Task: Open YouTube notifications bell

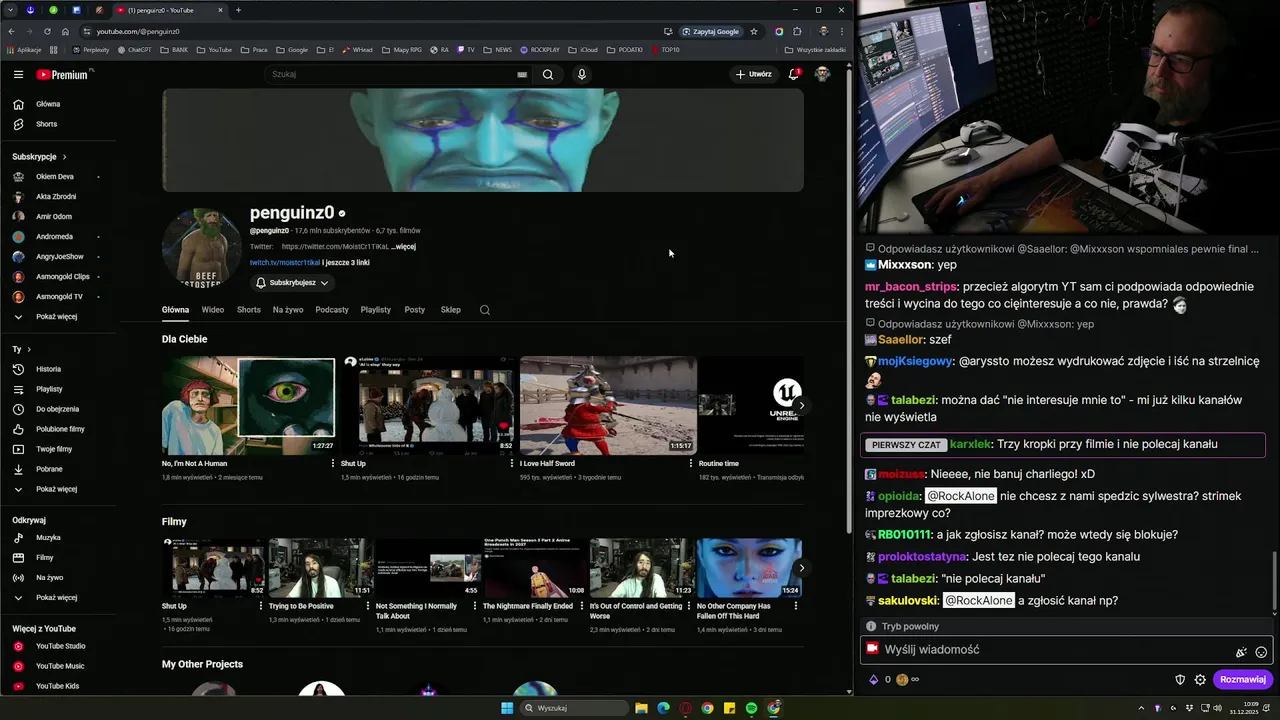Action: point(794,74)
